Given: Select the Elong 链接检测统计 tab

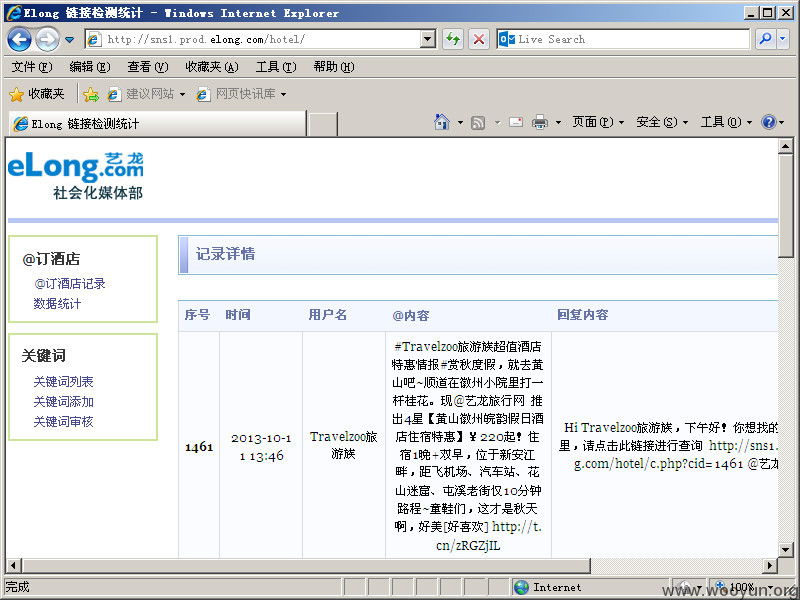Looking at the screenshot, I should pos(157,123).
